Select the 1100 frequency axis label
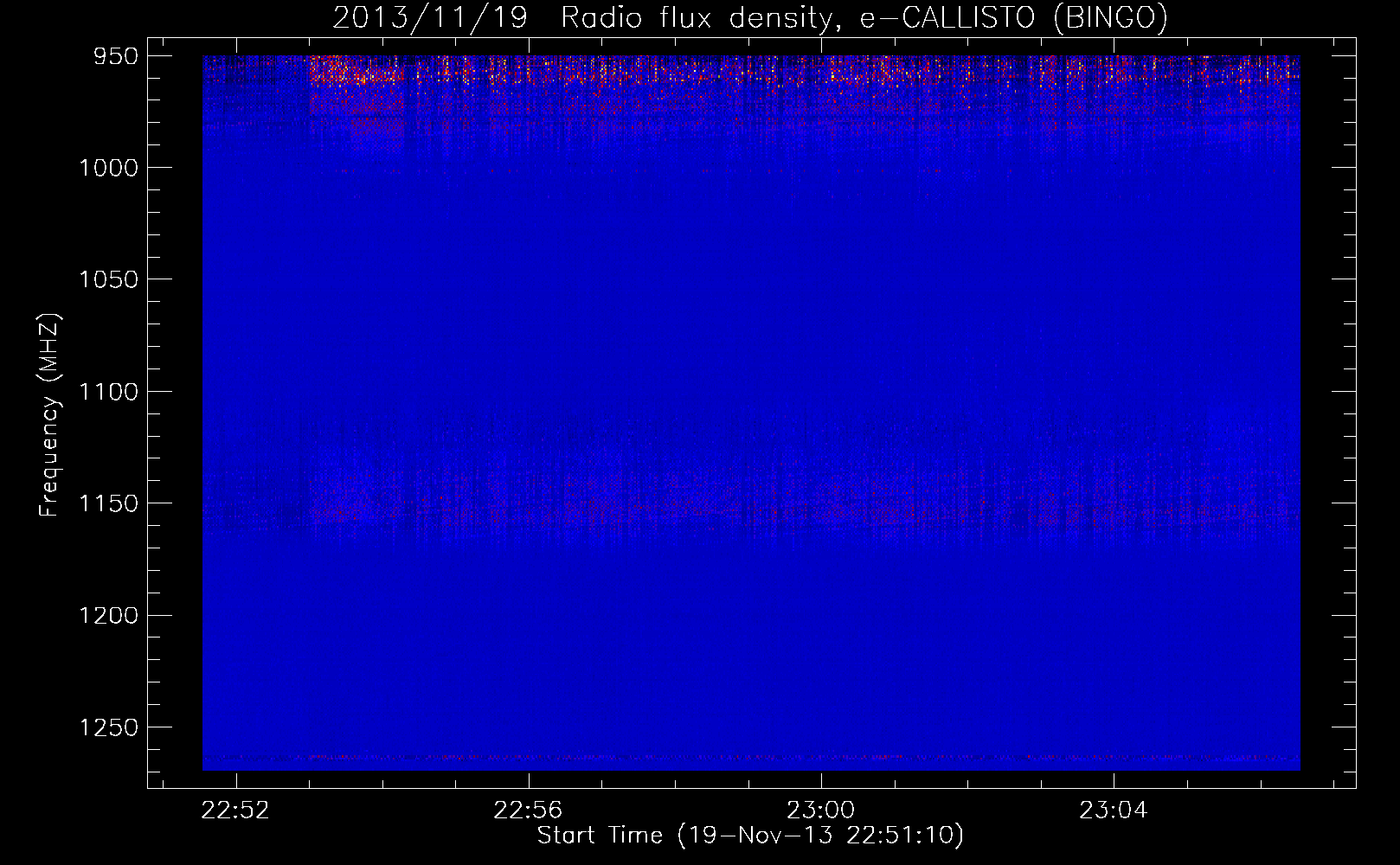Image resolution: width=1400 pixels, height=865 pixels. coord(109,392)
